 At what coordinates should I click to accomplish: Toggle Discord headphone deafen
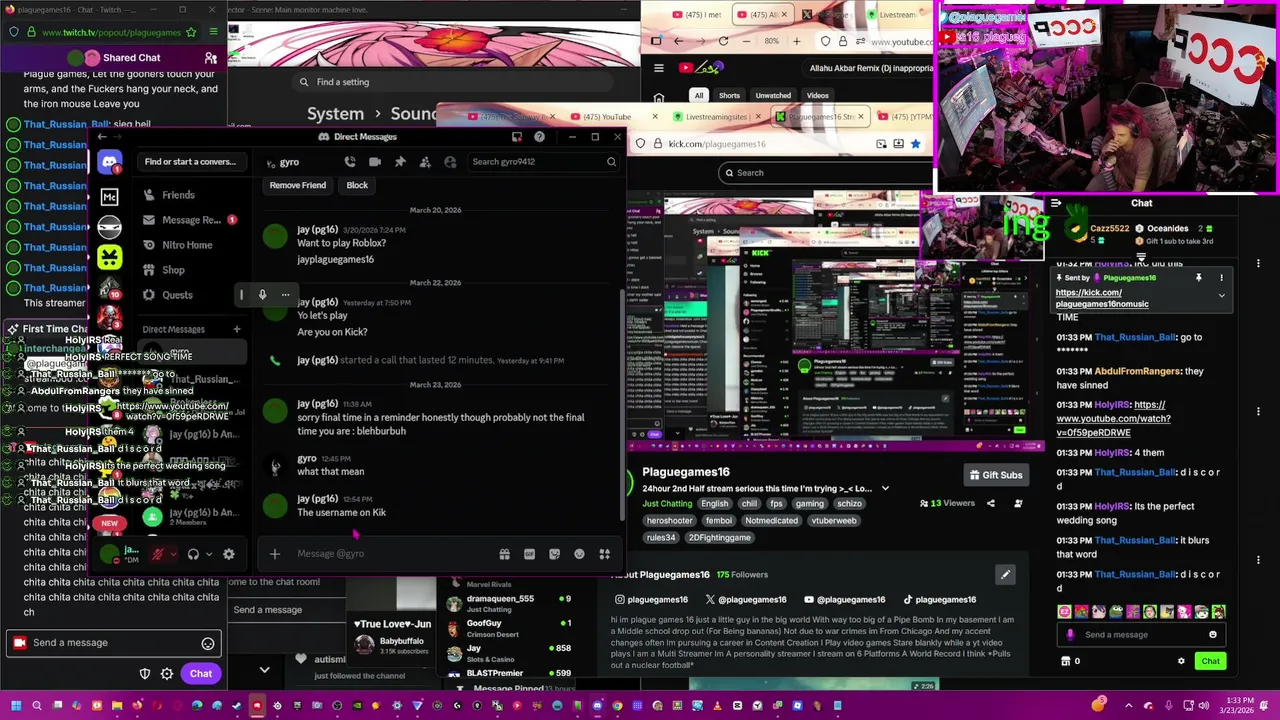point(193,554)
